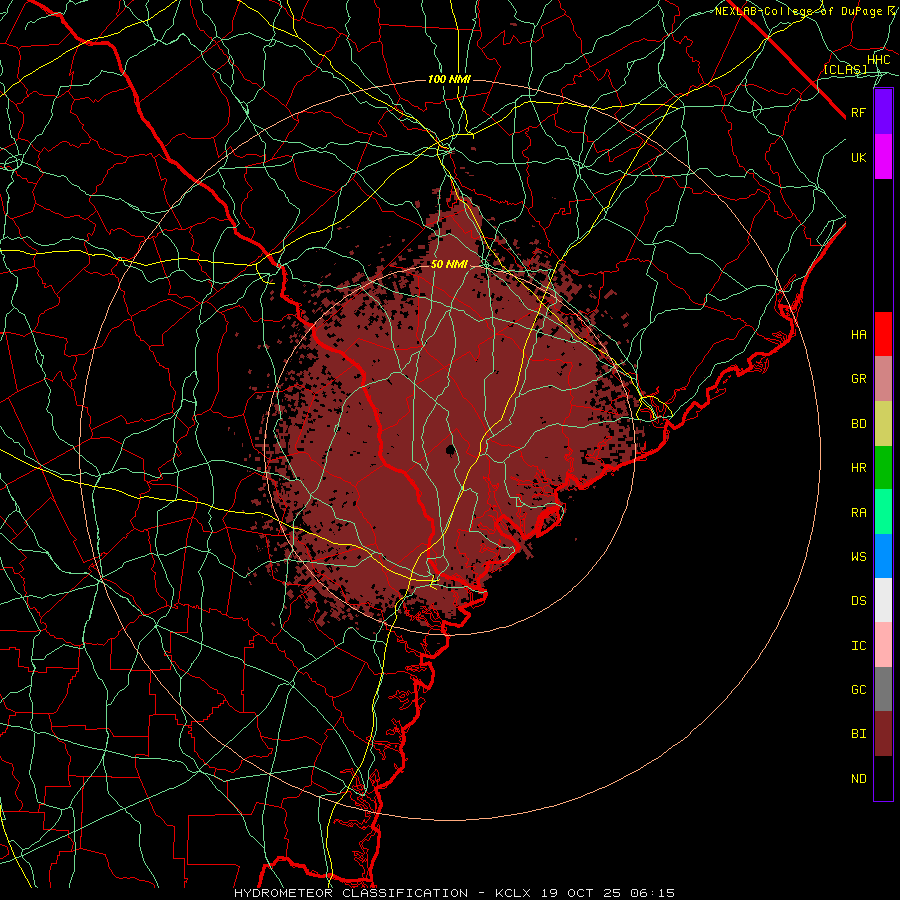Click the HA red legend swatch
This screenshot has width=900, height=900.
coord(883,334)
